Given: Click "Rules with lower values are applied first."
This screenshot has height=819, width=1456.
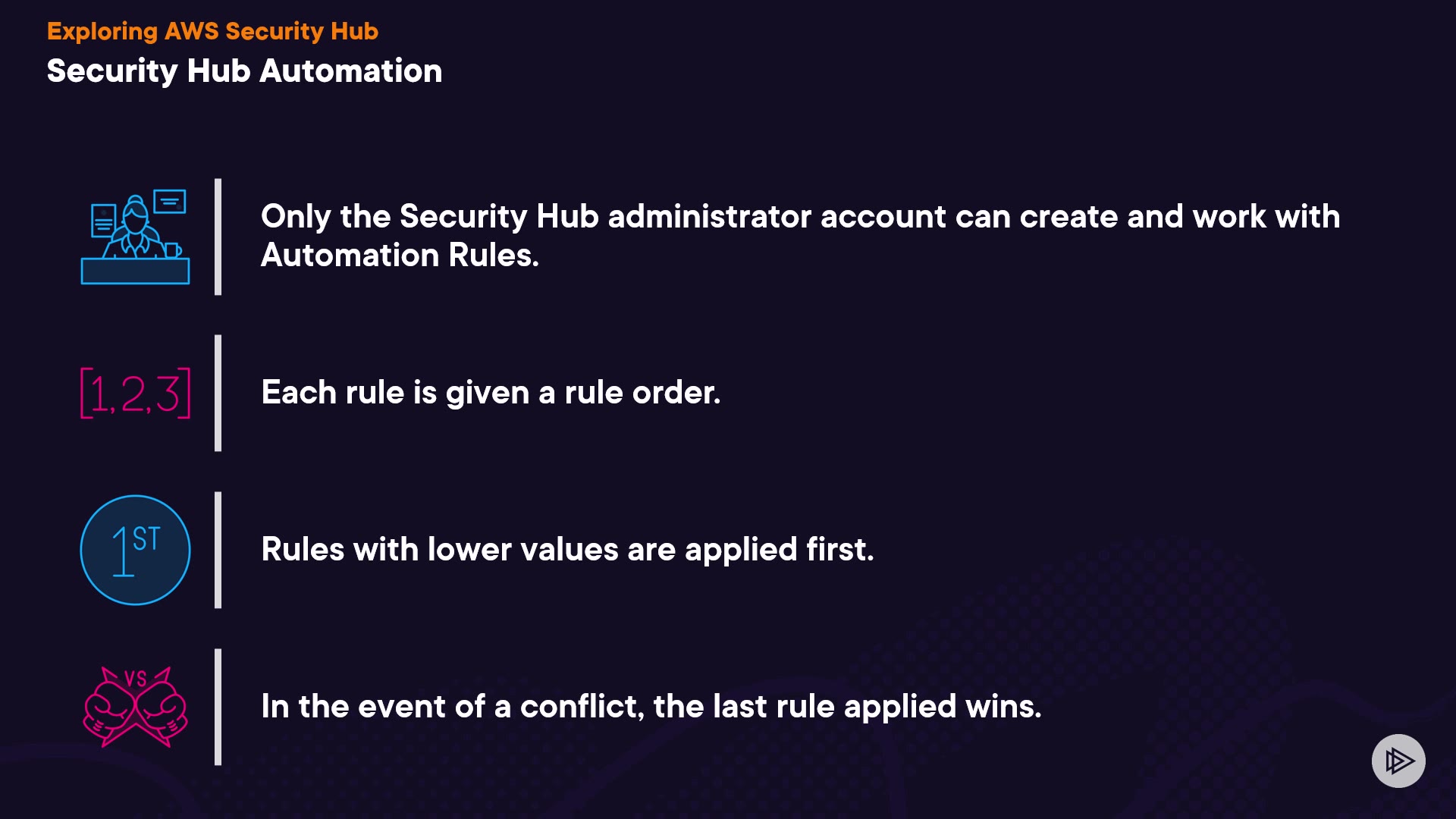Looking at the screenshot, I should (x=567, y=550).
